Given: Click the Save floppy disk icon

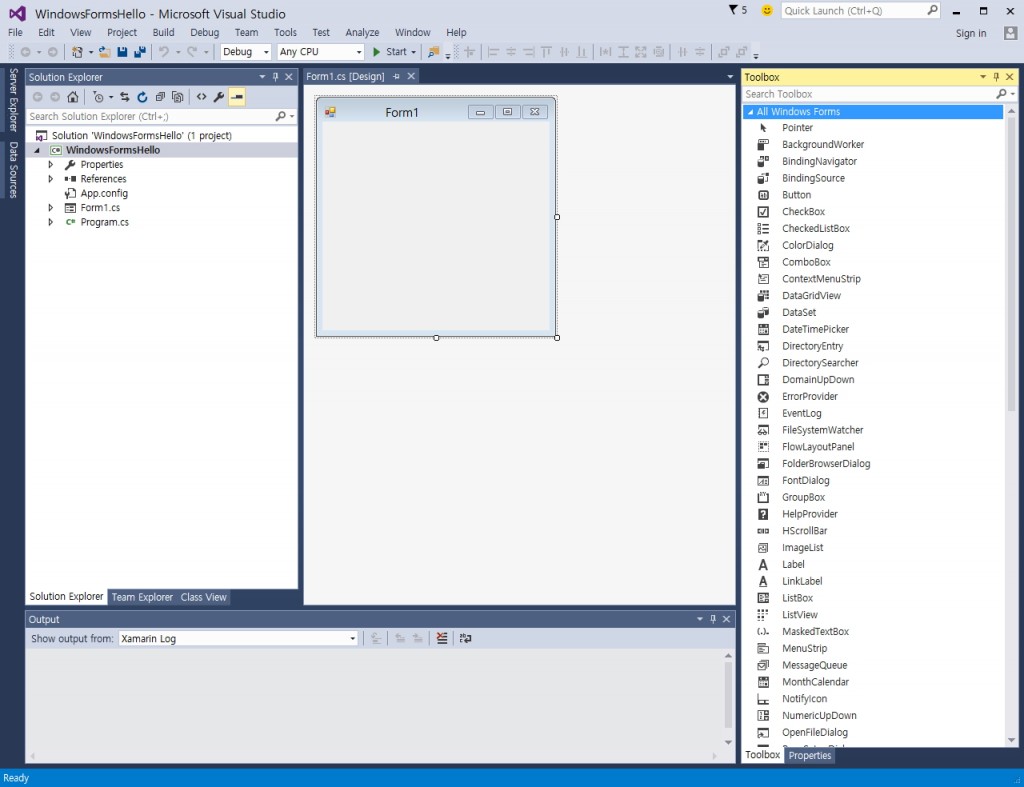Looking at the screenshot, I should click(122, 52).
